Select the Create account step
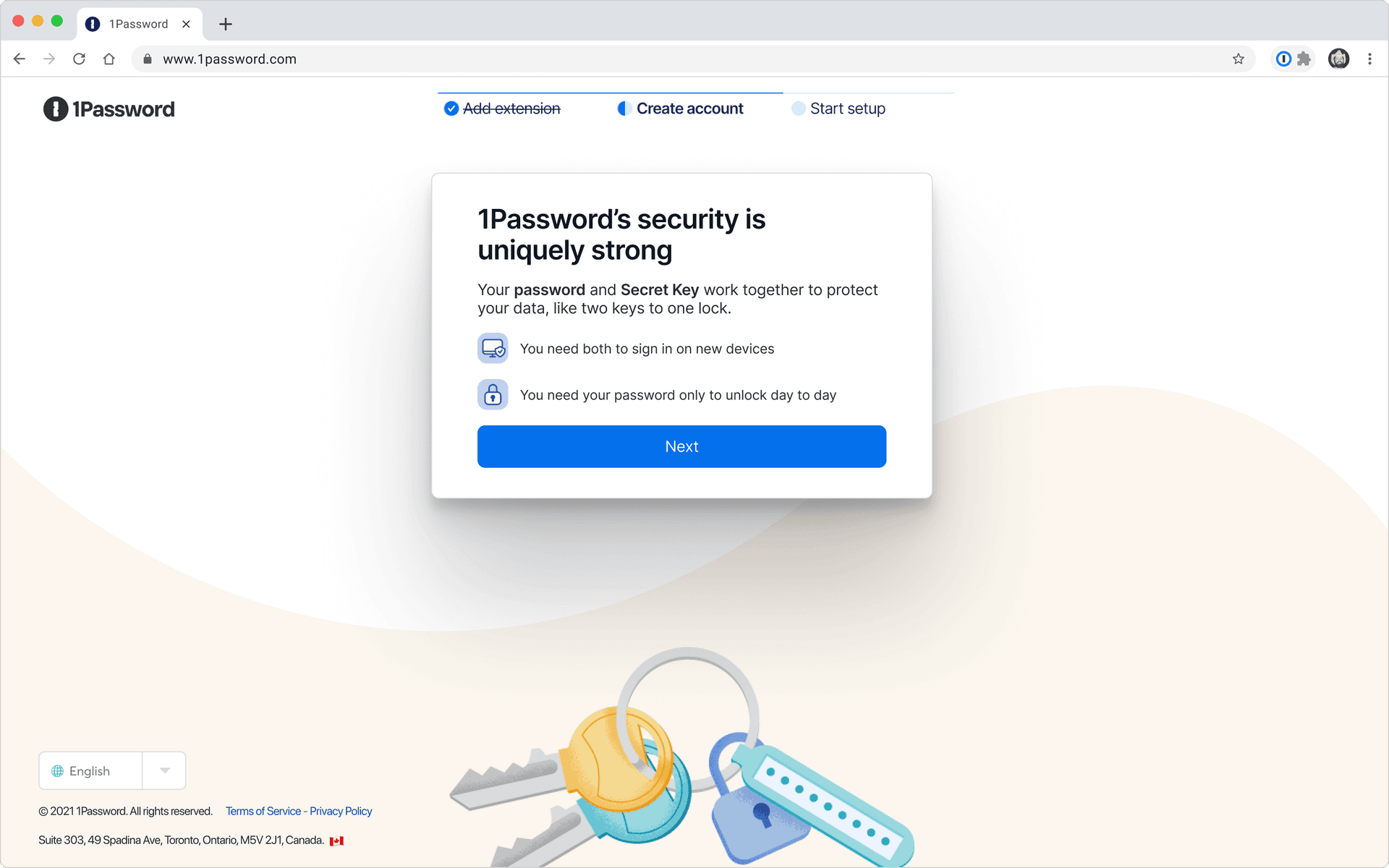This screenshot has height=868, width=1389. pyautogui.click(x=689, y=109)
